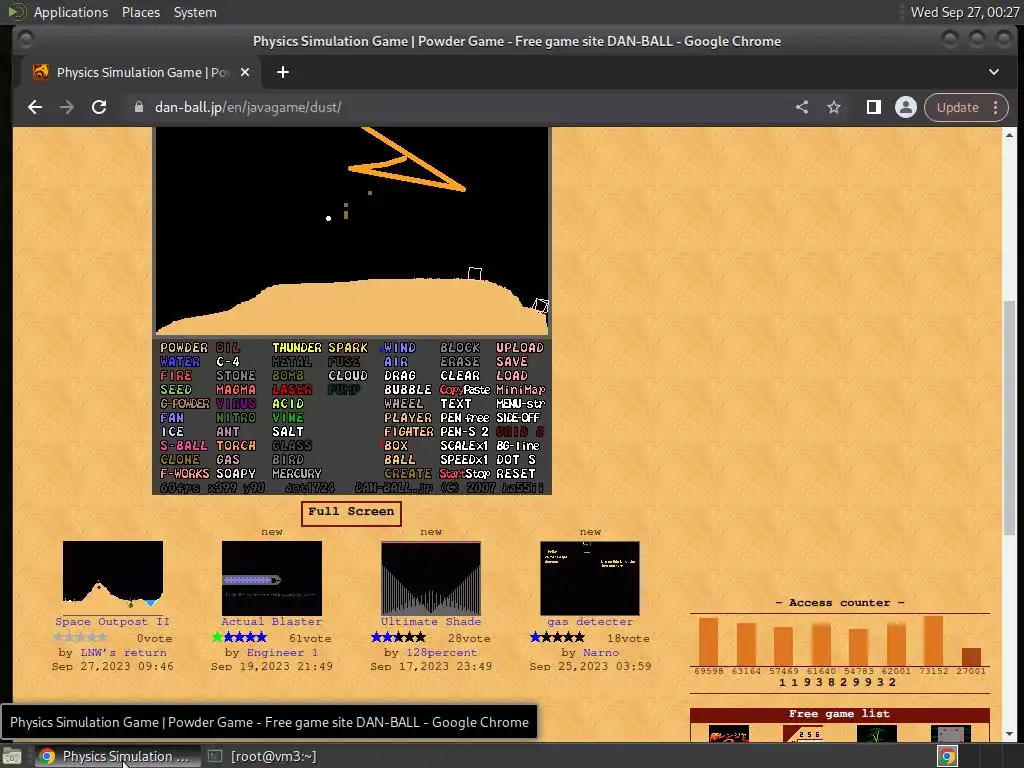Open the Chrome profile avatar
The image size is (1024, 768).
click(x=906, y=107)
